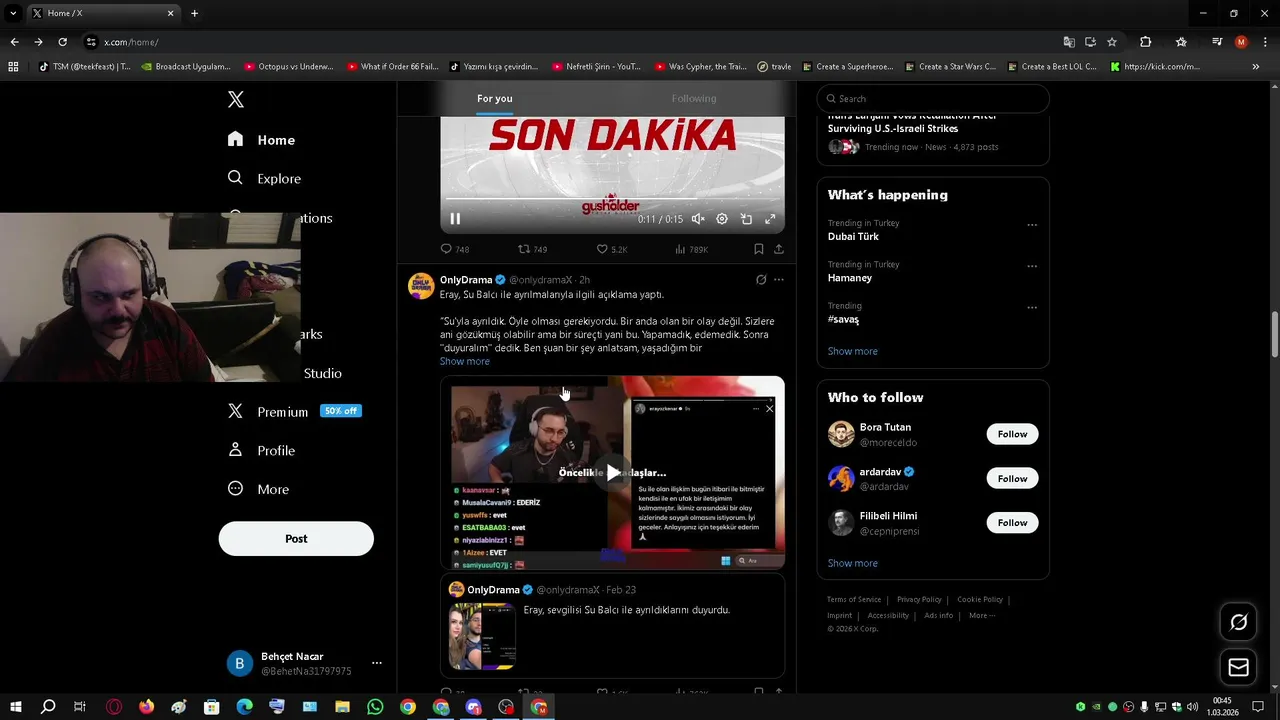Open the More sidebar menu
The image size is (1280, 720).
tap(258, 489)
